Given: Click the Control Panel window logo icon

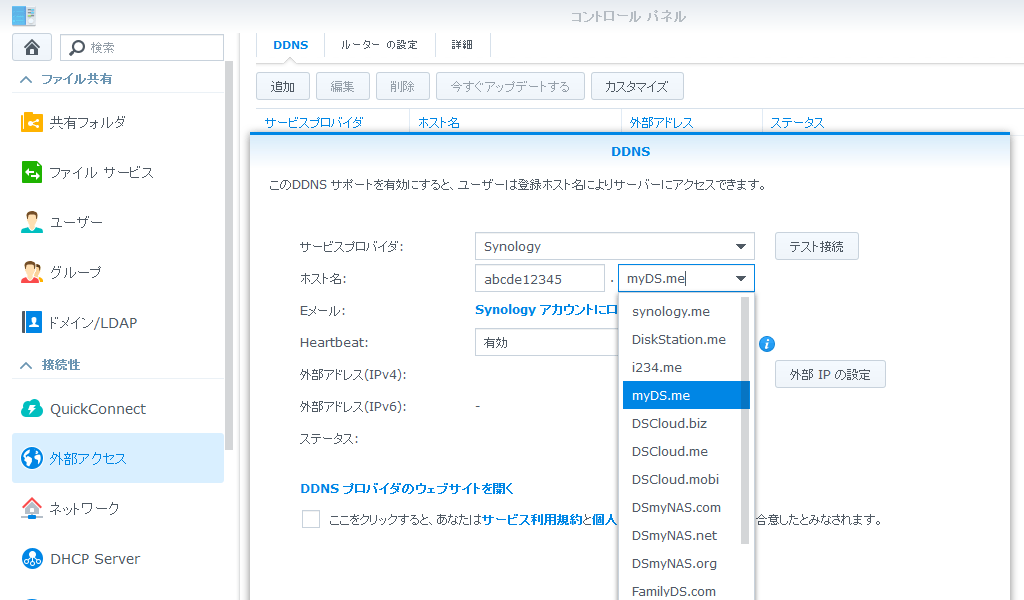Looking at the screenshot, I should (x=24, y=16).
